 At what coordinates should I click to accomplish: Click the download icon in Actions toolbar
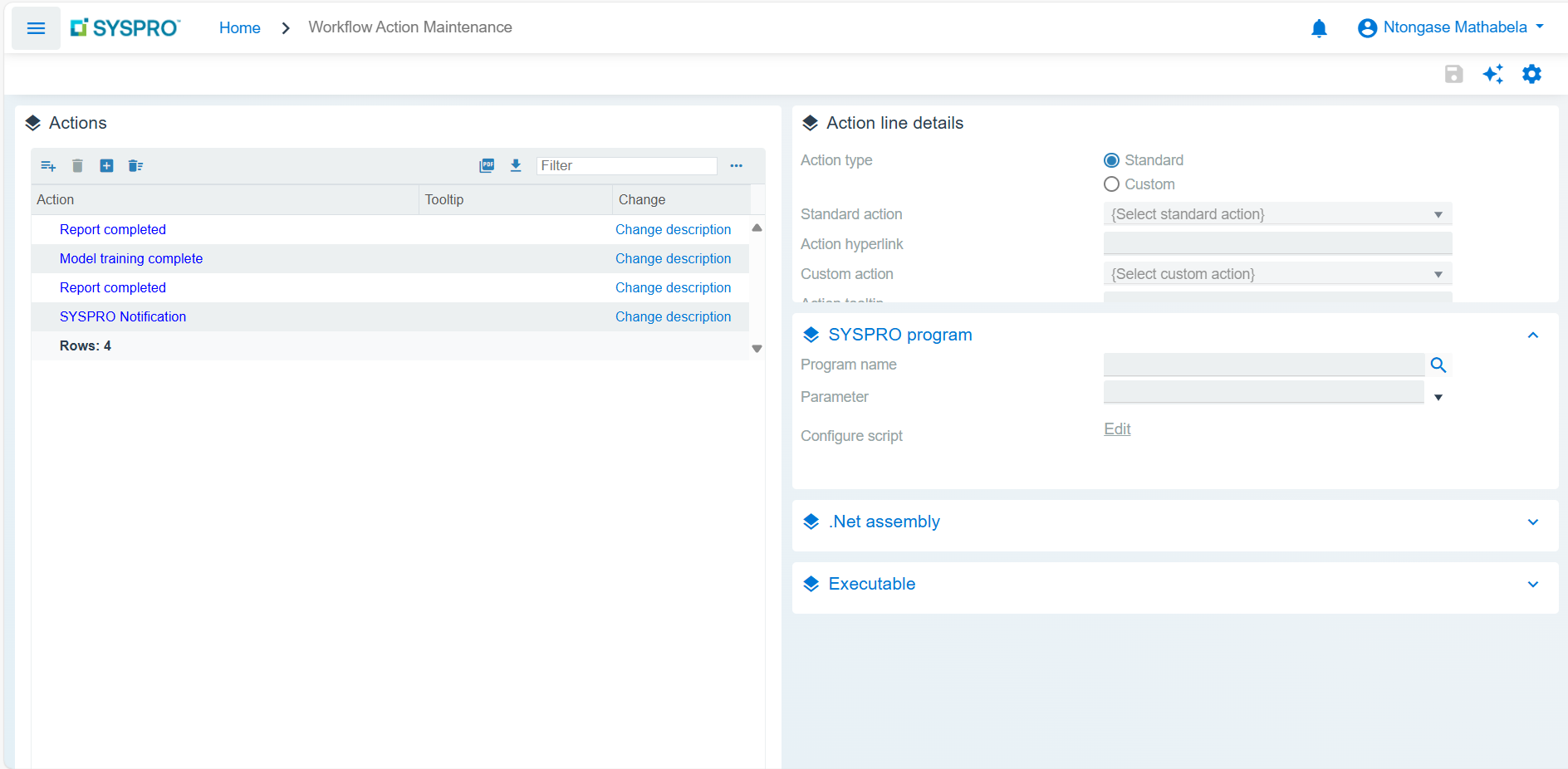pyautogui.click(x=516, y=166)
